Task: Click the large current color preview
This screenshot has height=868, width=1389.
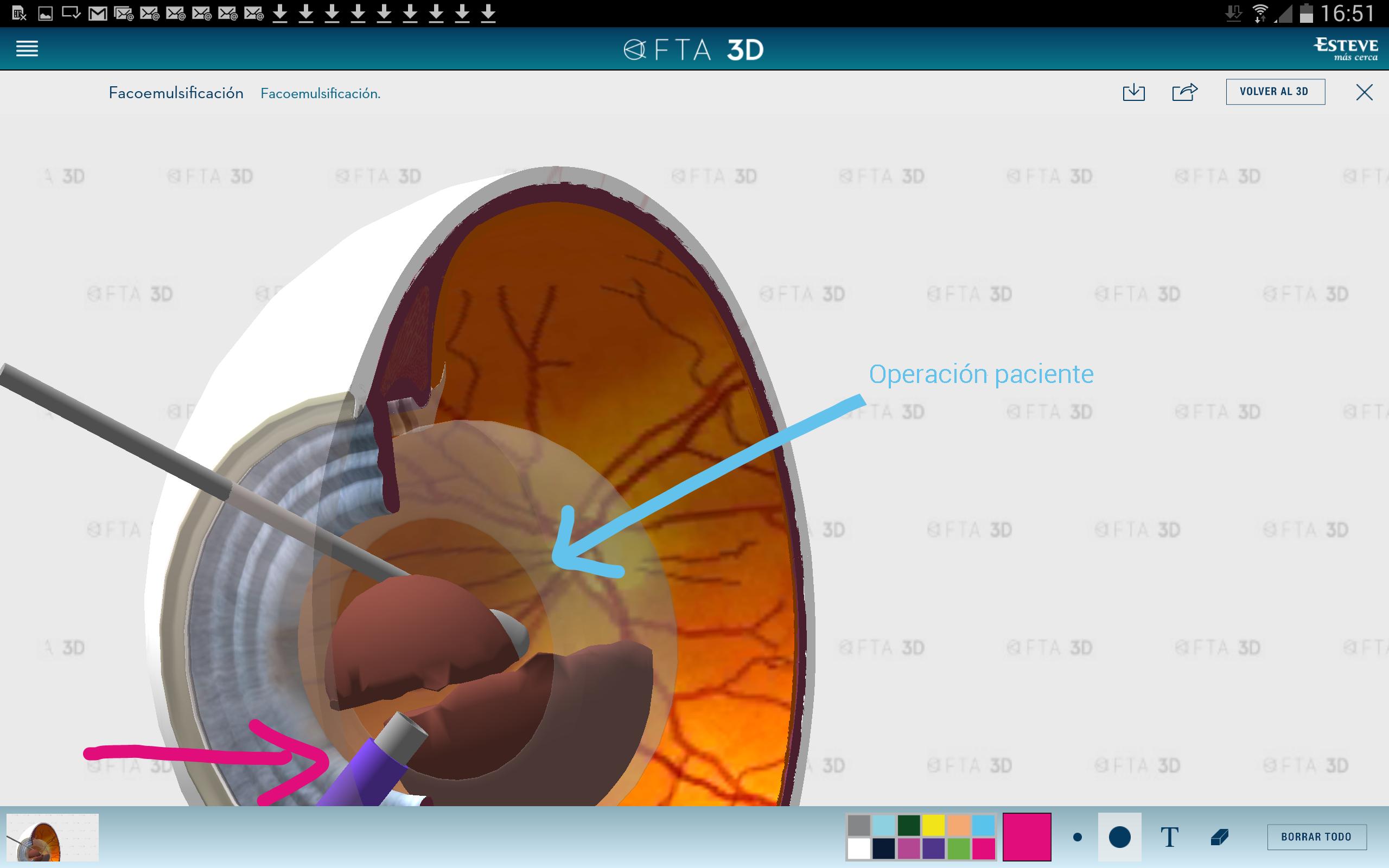Action: pyautogui.click(x=1026, y=837)
